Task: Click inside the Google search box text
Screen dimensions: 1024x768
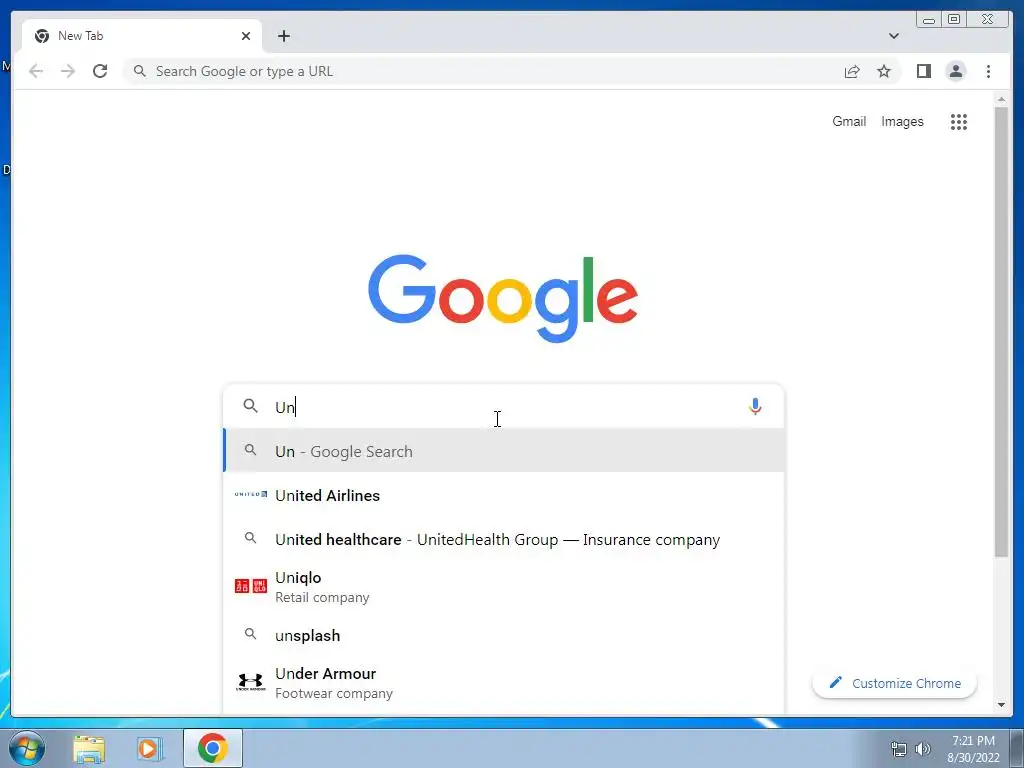Action: (503, 406)
